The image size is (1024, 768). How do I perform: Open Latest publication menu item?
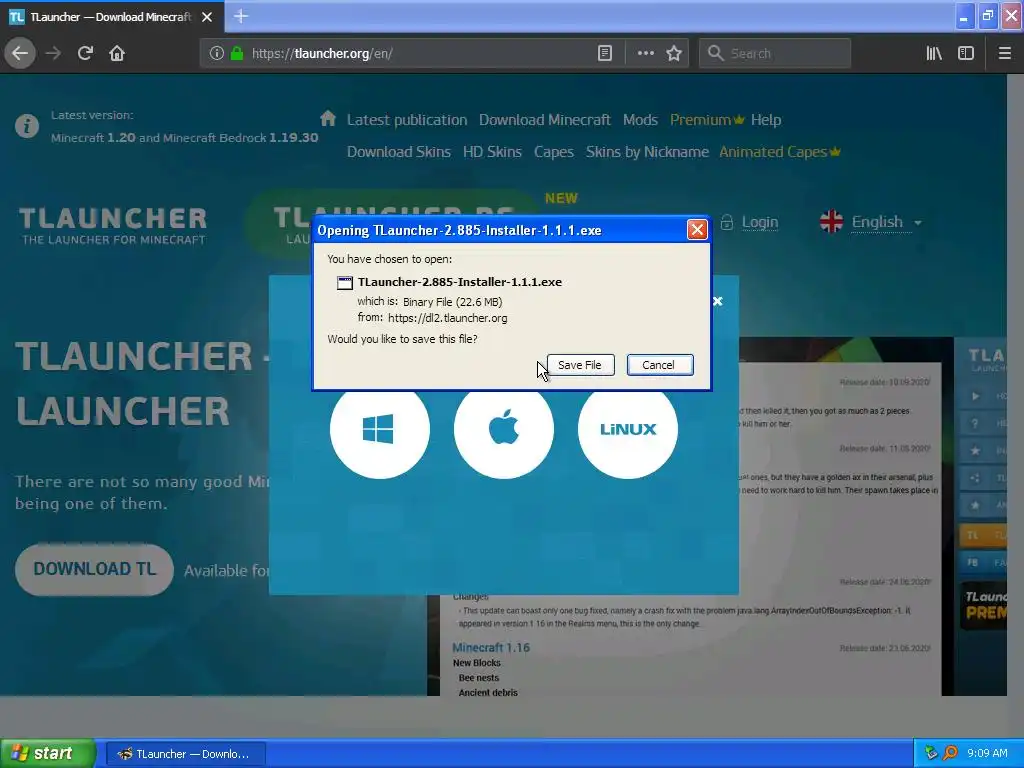407,120
